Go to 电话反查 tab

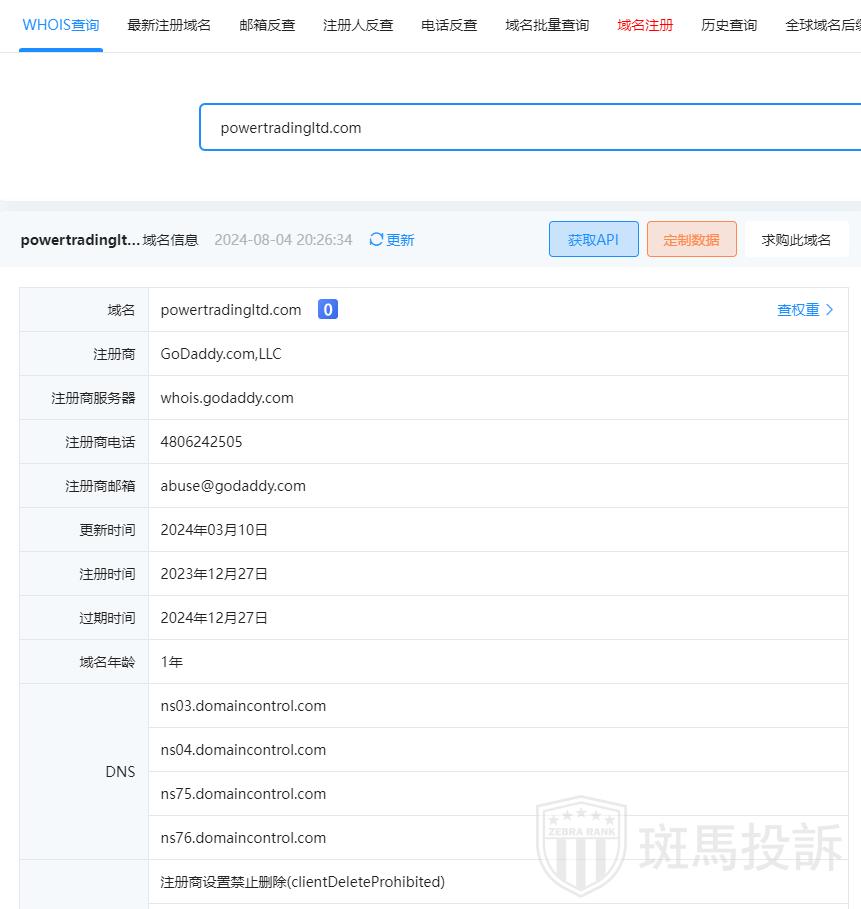449,25
